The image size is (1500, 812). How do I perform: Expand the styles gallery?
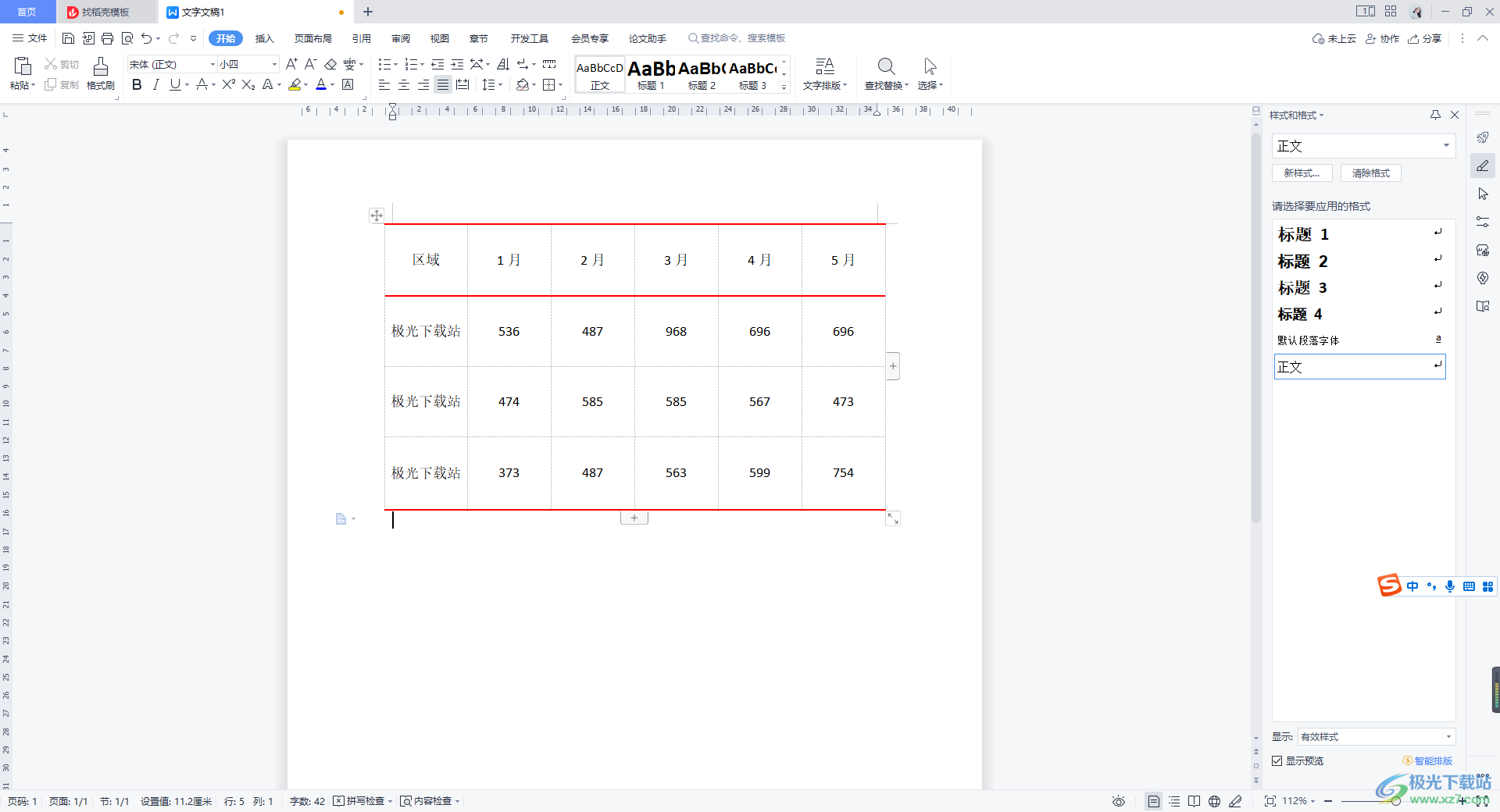point(784,87)
